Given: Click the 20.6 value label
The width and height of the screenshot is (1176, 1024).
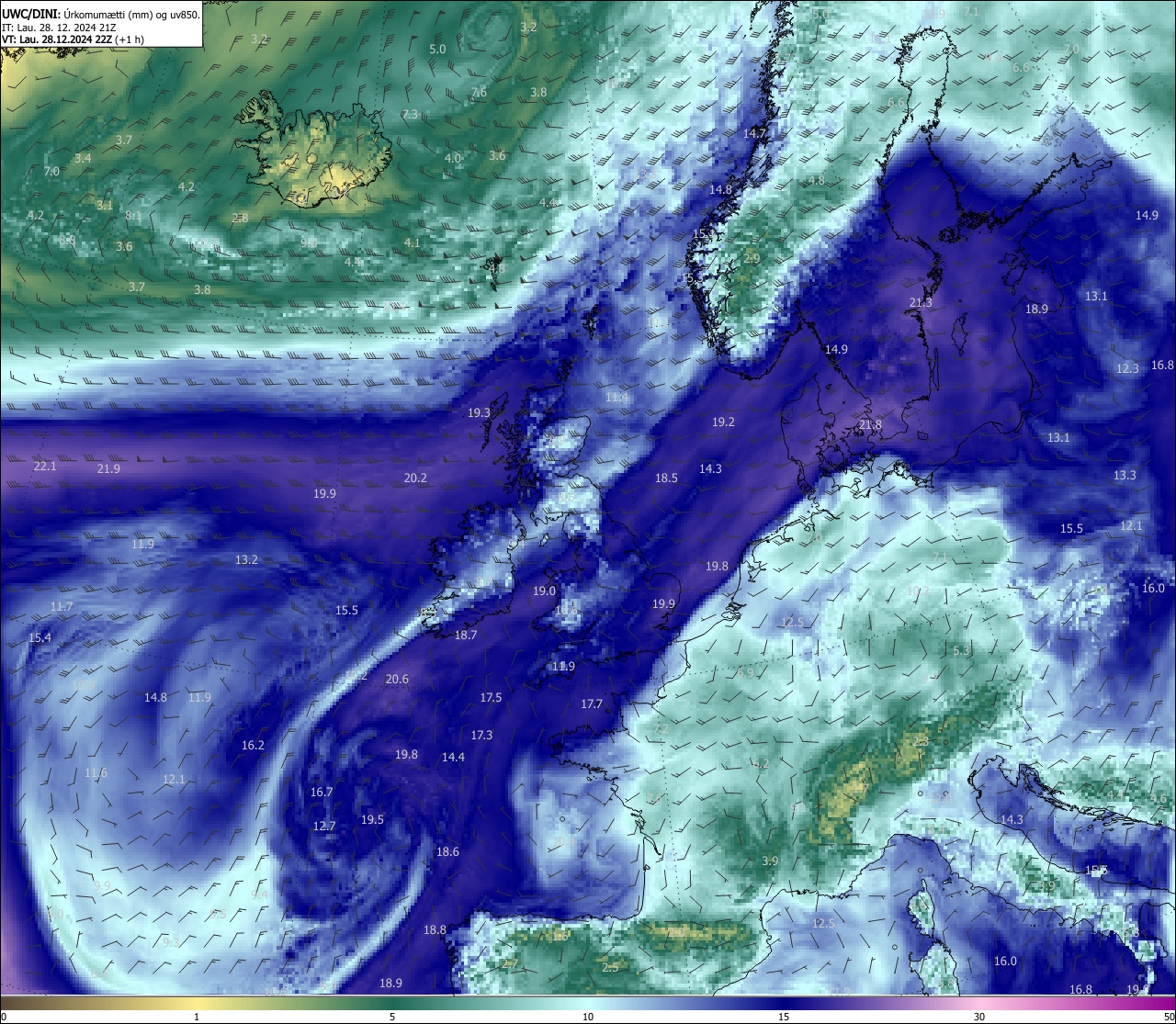Looking at the screenshot, I should pyautogui.click(x=397, y=680).
